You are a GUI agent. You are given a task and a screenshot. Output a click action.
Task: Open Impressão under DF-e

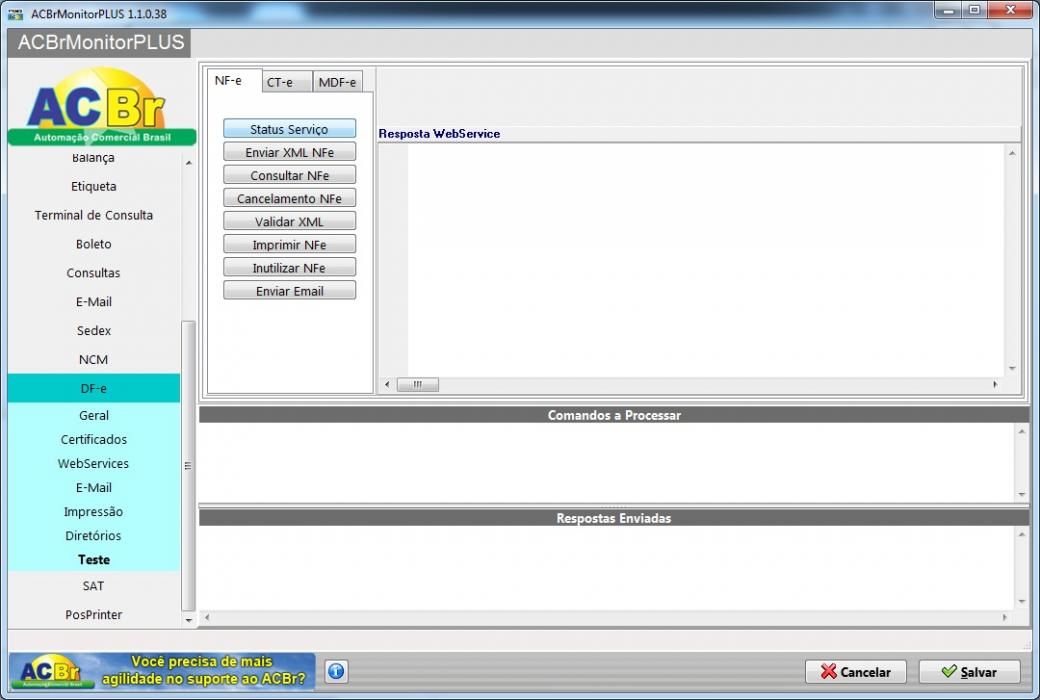click(x=94, y=512)
